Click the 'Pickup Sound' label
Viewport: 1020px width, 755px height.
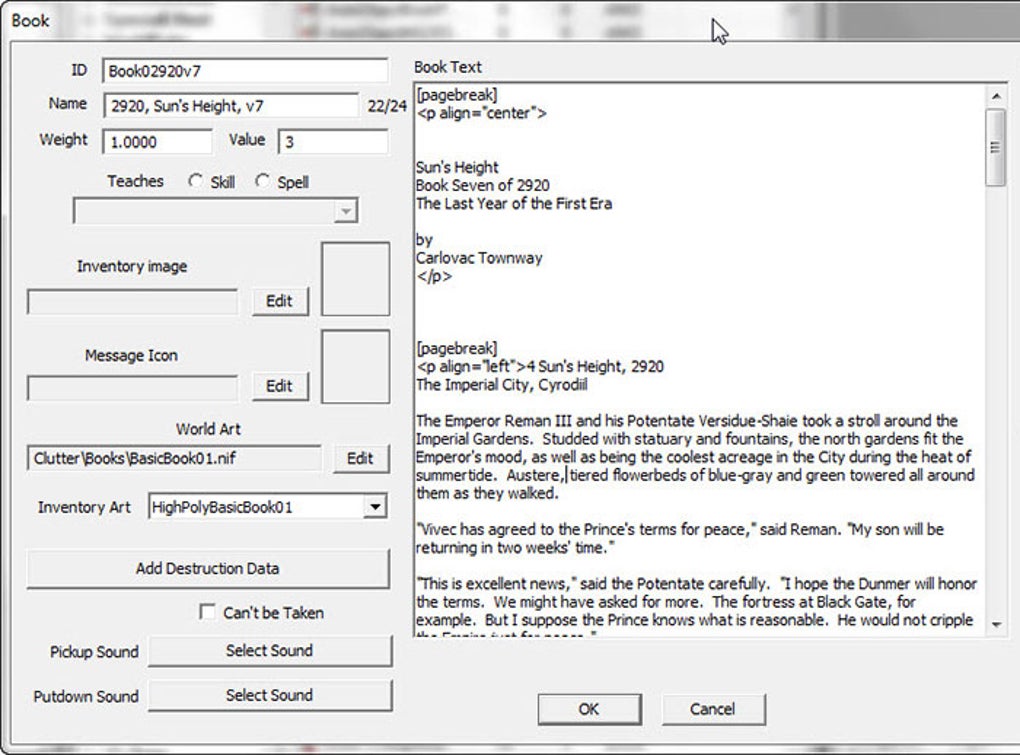click(94, 652)
